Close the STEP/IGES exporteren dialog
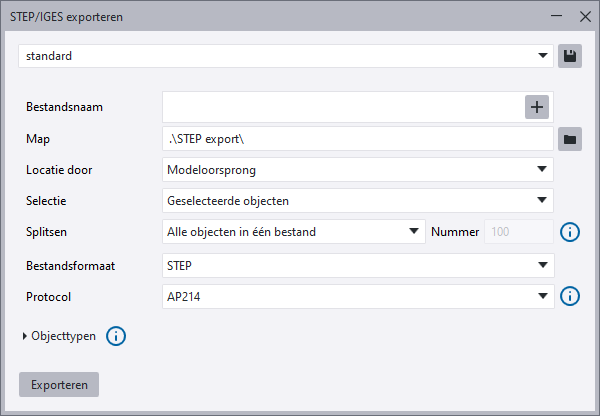This screenshot has width=600, height=416. (x=585, y=17)
